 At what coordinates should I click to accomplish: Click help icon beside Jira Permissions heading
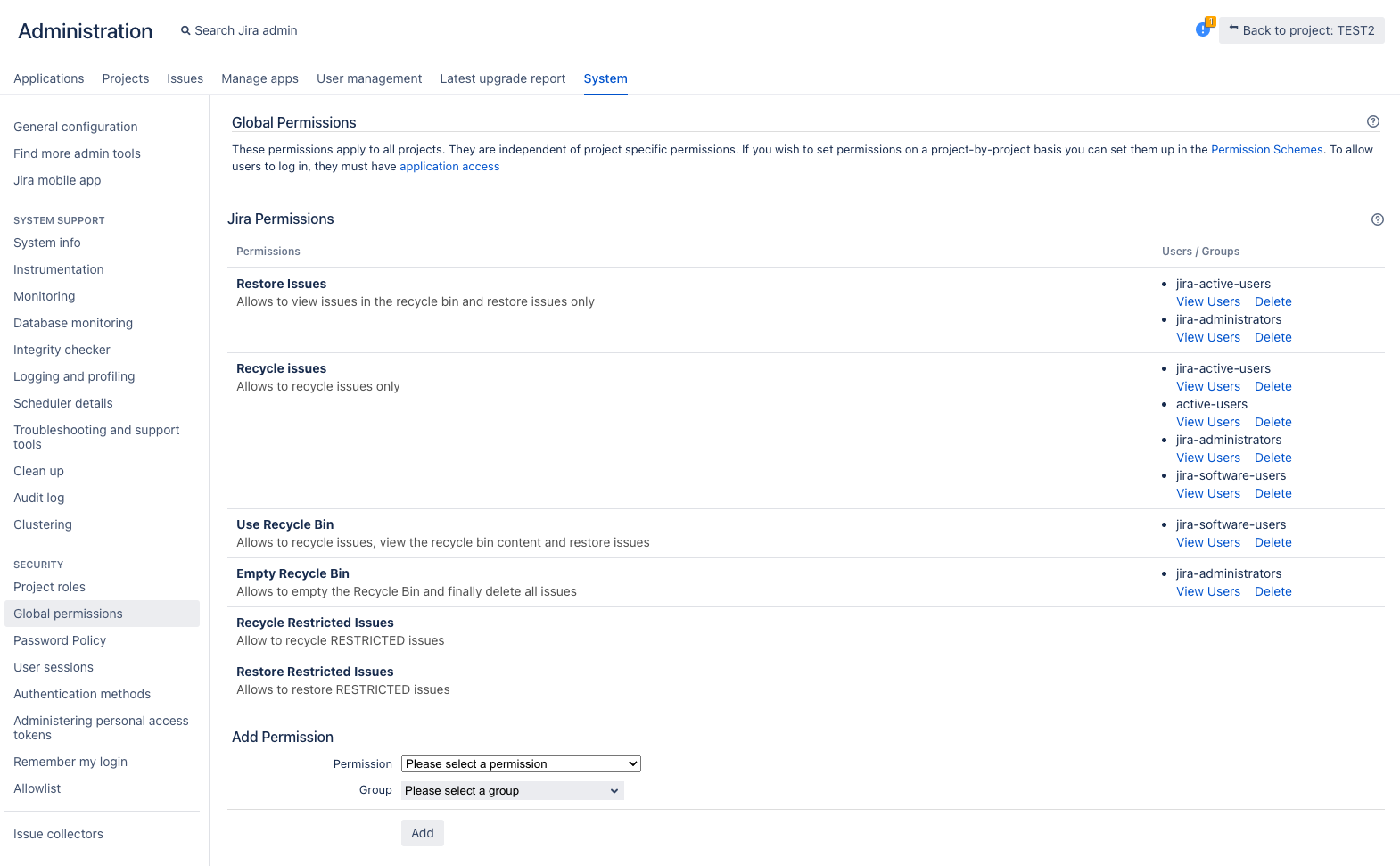pos(1377,219)
